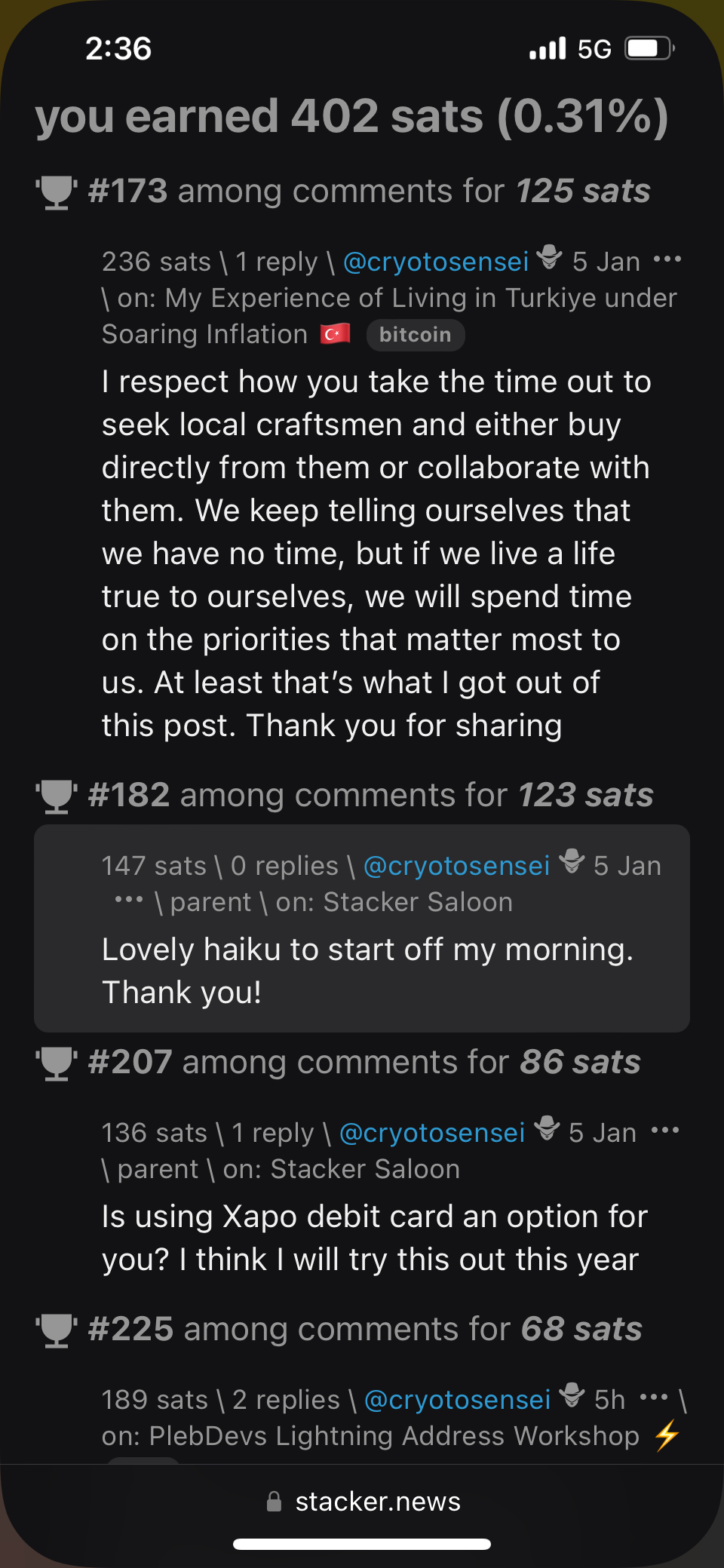Open three-dot menu on Xapo debit comment
This screenshot has height=1568, width=724.
(665, 1131)
